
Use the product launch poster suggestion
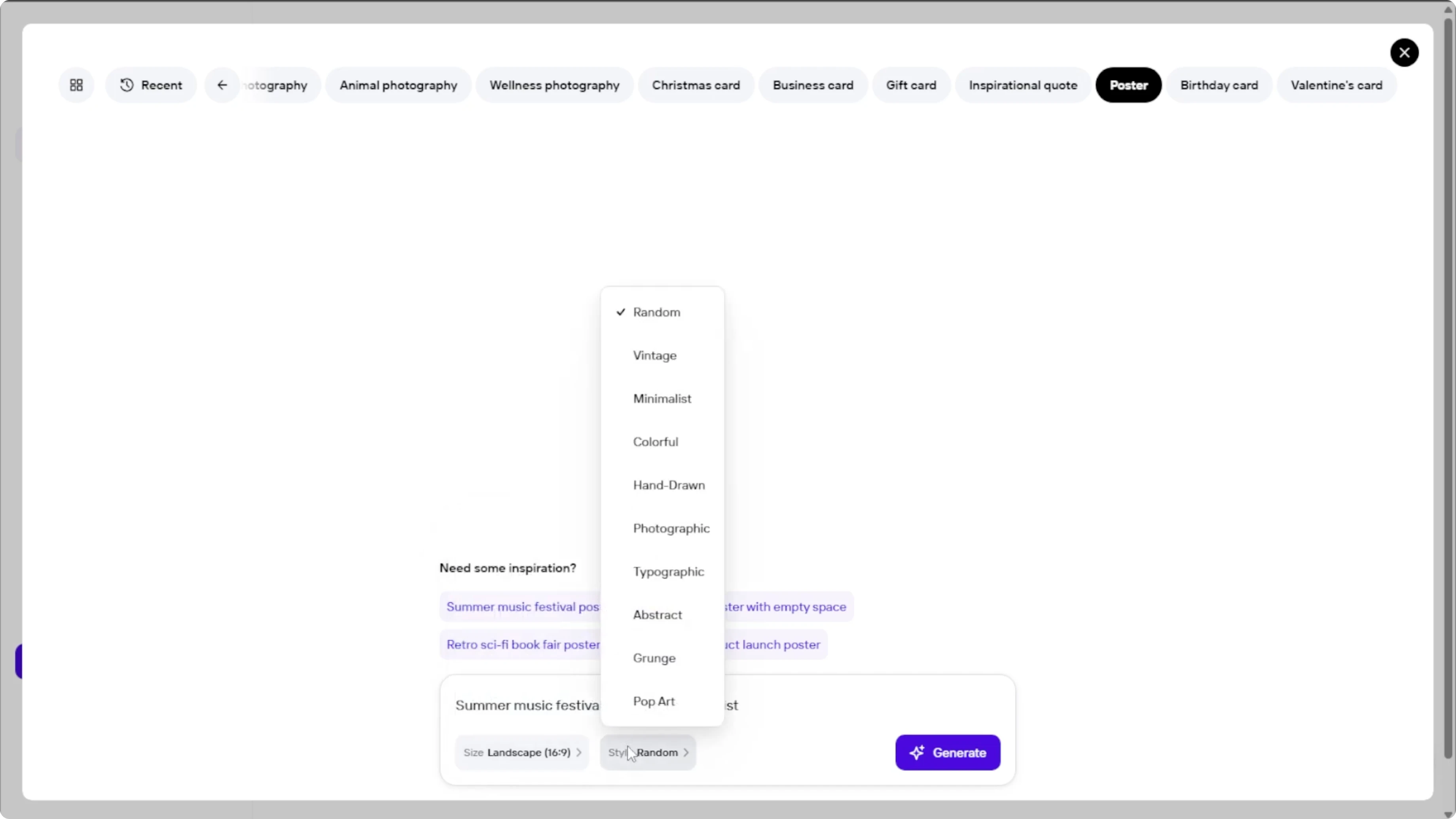pyautogui.click(x=775, y=645)
